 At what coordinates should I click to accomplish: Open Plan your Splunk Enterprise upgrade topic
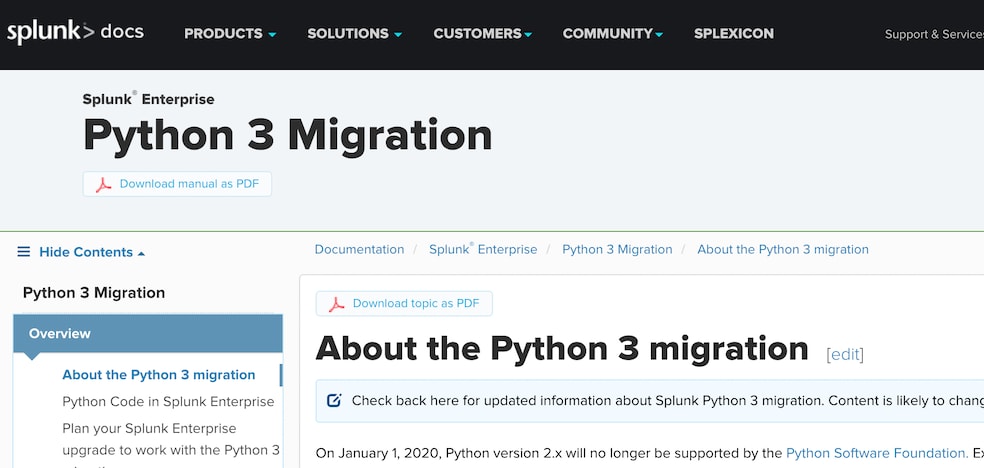pos(171,444)
